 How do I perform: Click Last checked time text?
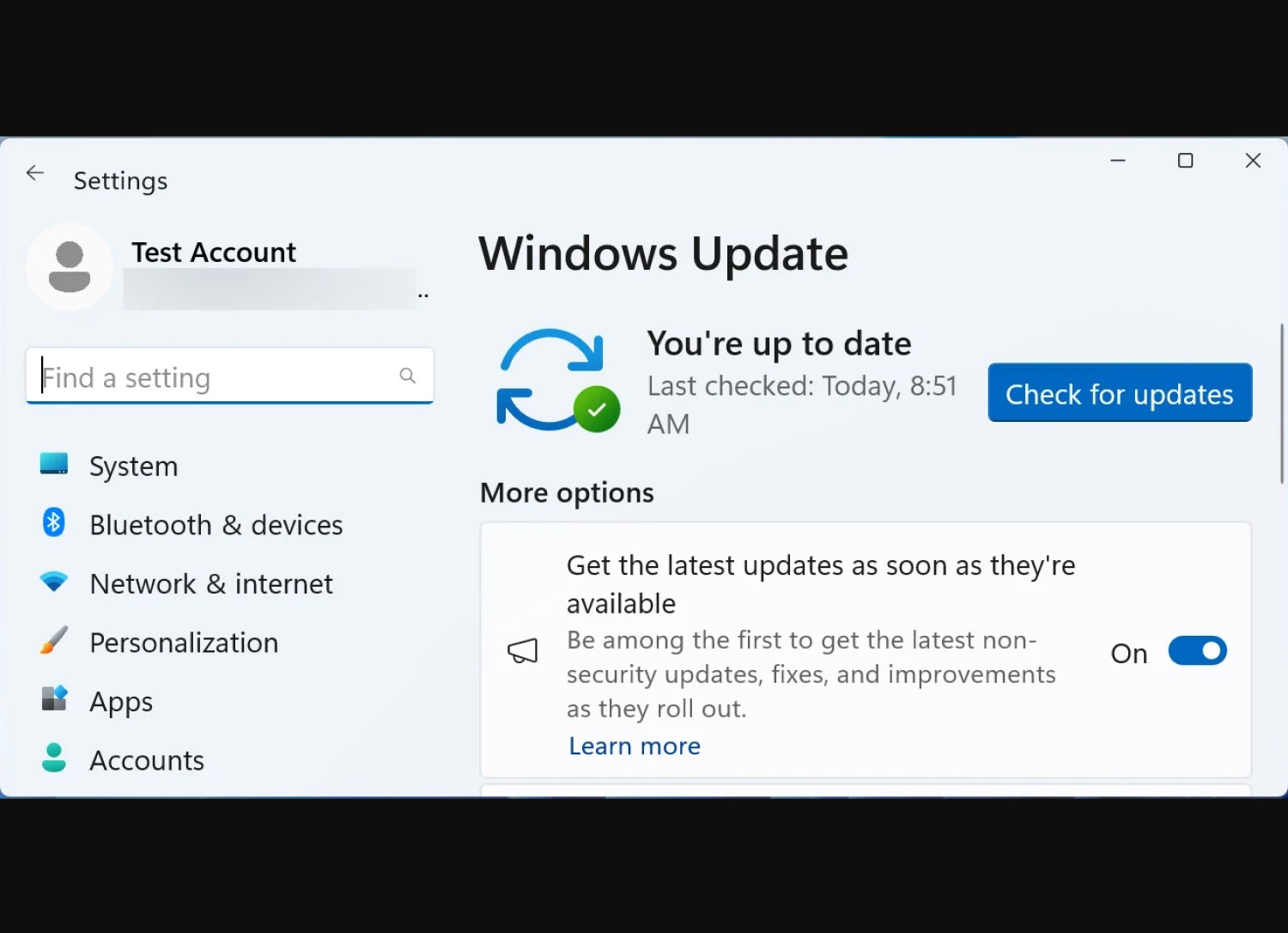click(x=802, y=405)
